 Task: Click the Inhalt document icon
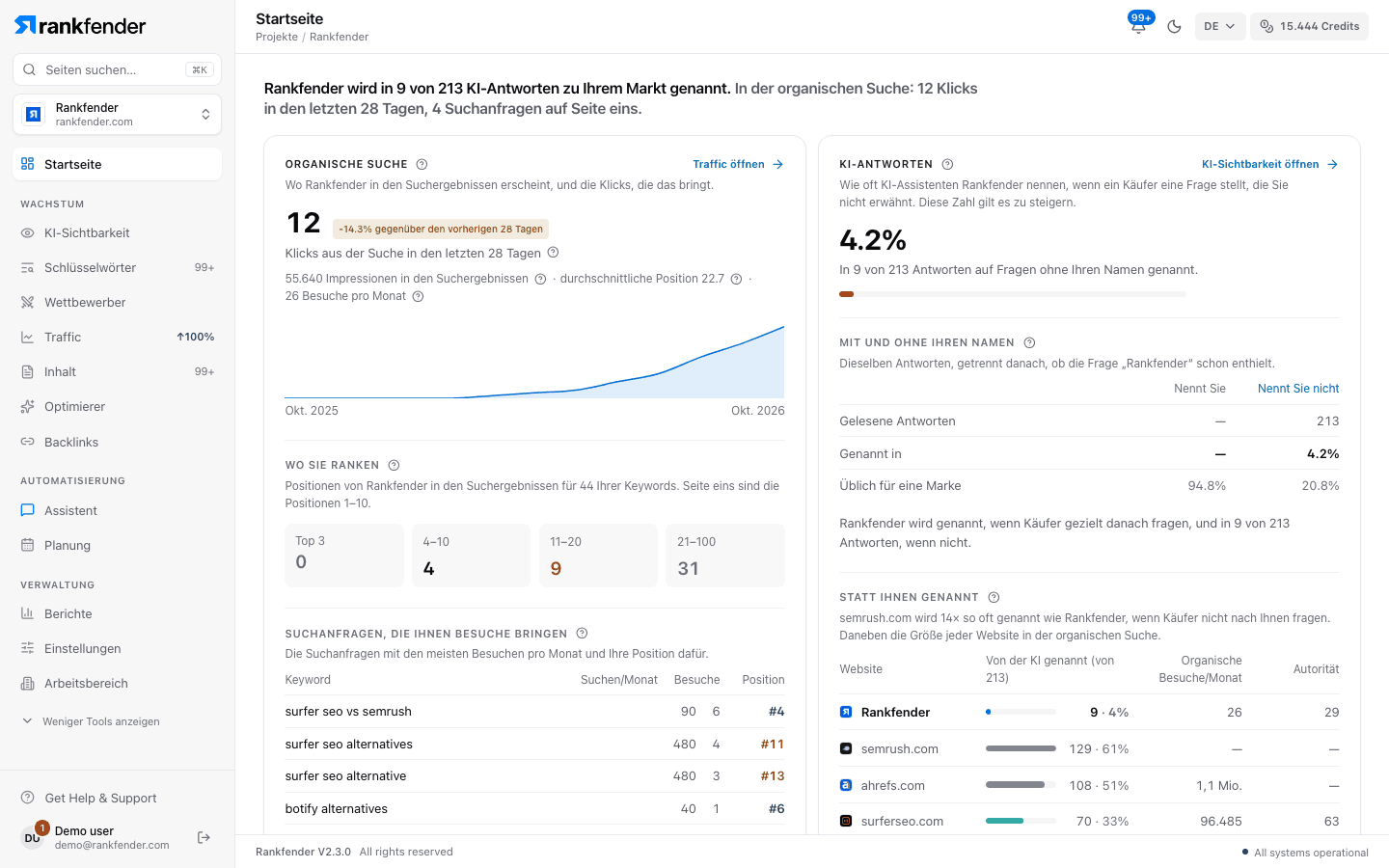27,371
